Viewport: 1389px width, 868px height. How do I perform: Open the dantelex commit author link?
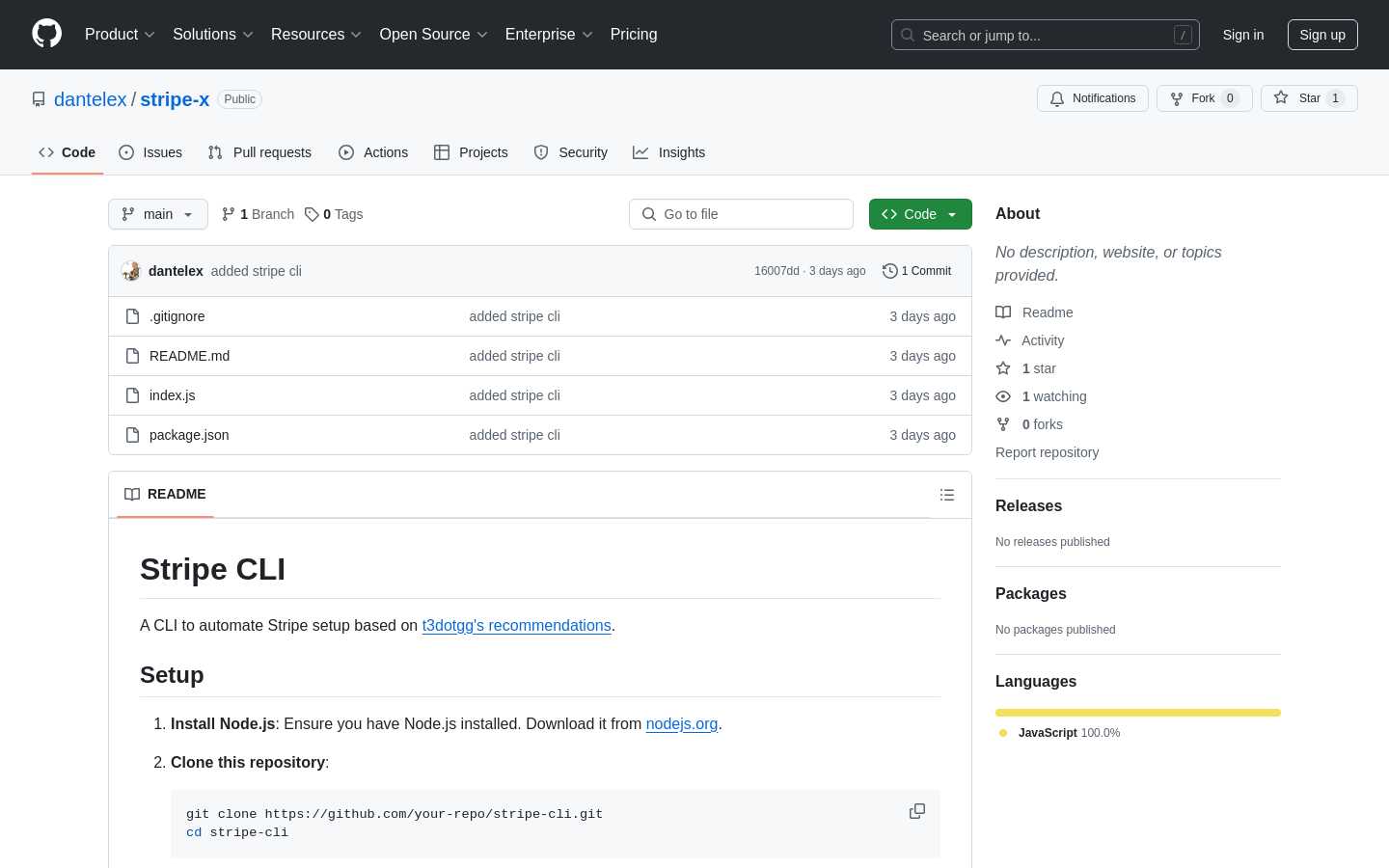tap(176, 271)
